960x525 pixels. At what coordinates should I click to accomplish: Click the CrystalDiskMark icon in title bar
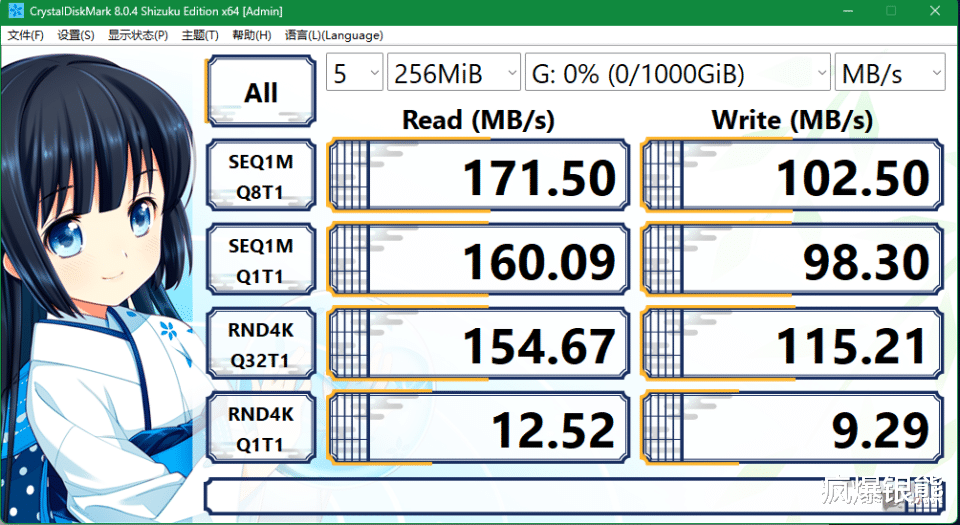pos(14,12)
